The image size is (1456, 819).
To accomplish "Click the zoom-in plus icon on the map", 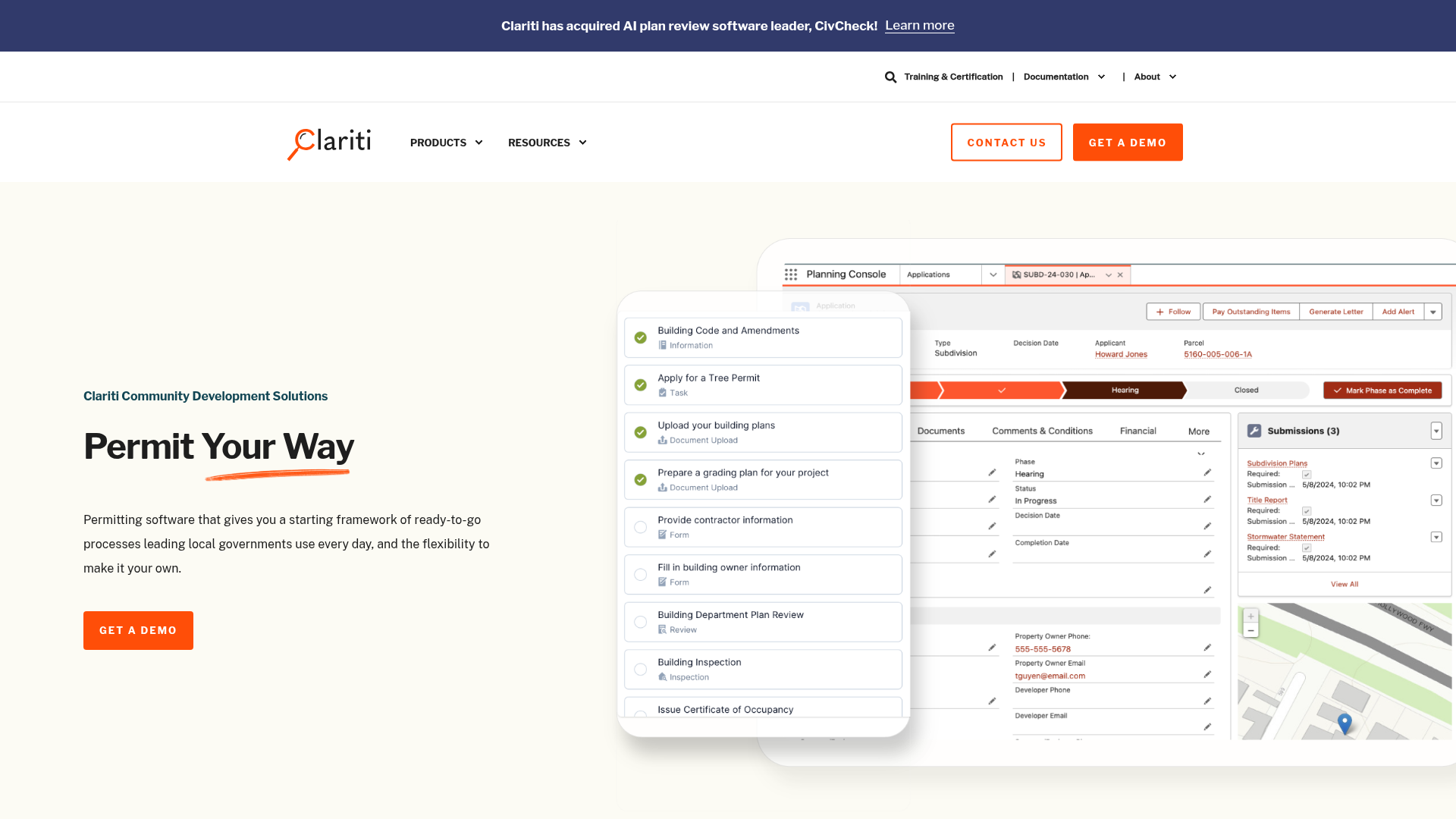I will point(1250,617).
